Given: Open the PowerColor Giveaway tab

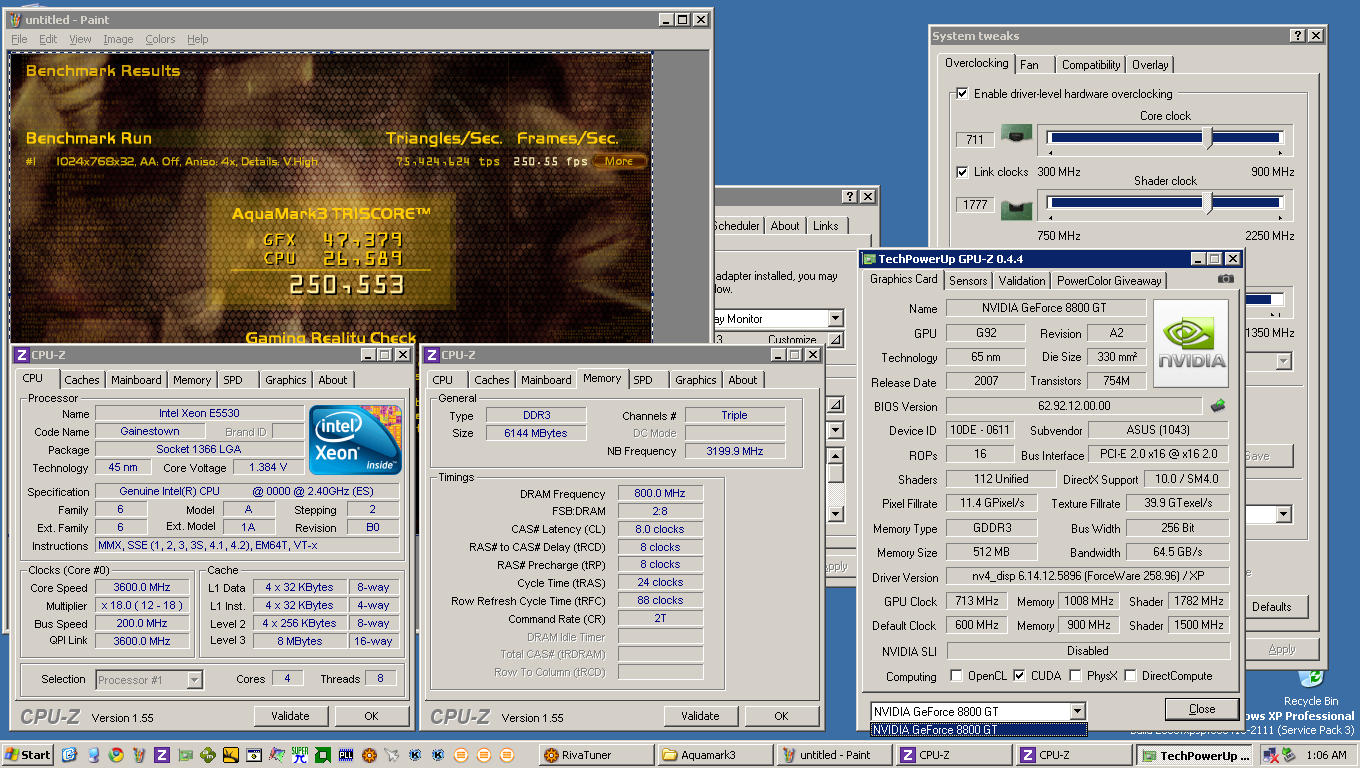Looking at the screenshot, I should [1109, 281].
